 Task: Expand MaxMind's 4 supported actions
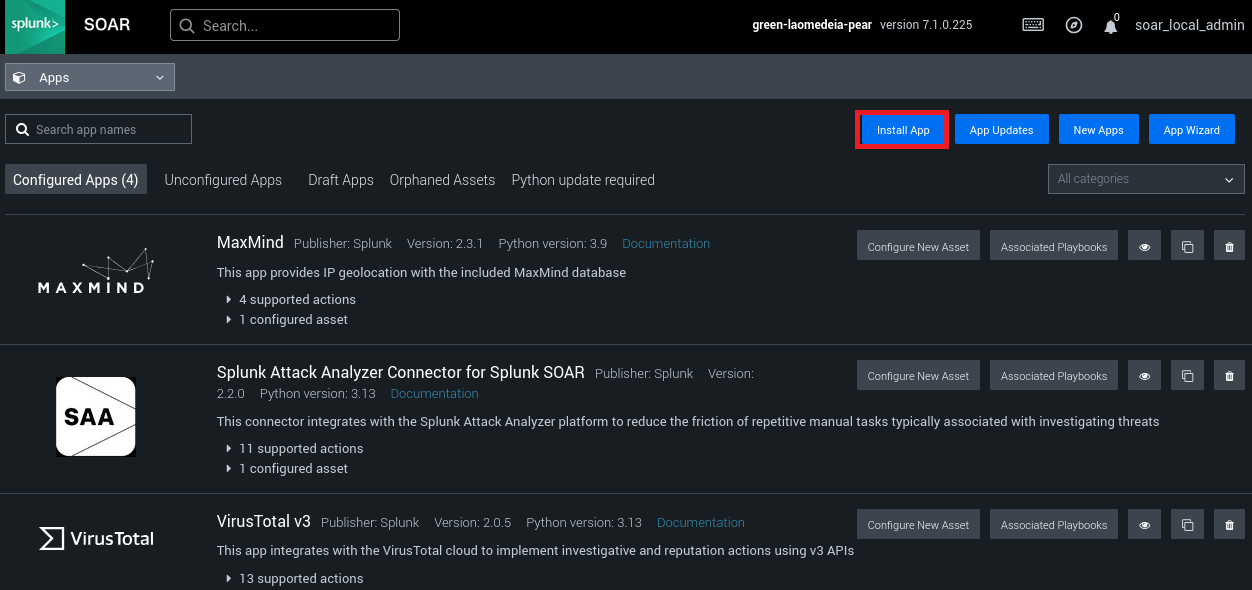[296, 299]
